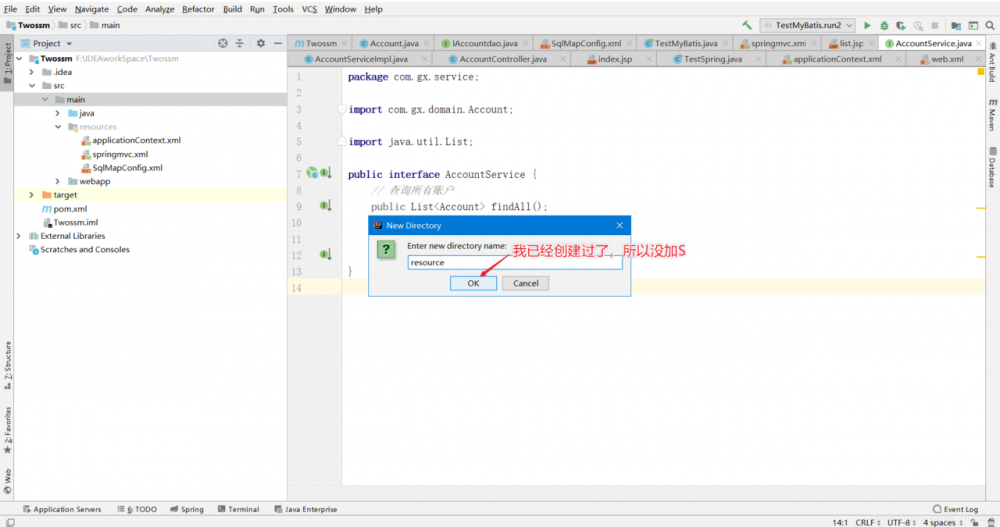Click OK in the New Directory dialog

point(473,283)
